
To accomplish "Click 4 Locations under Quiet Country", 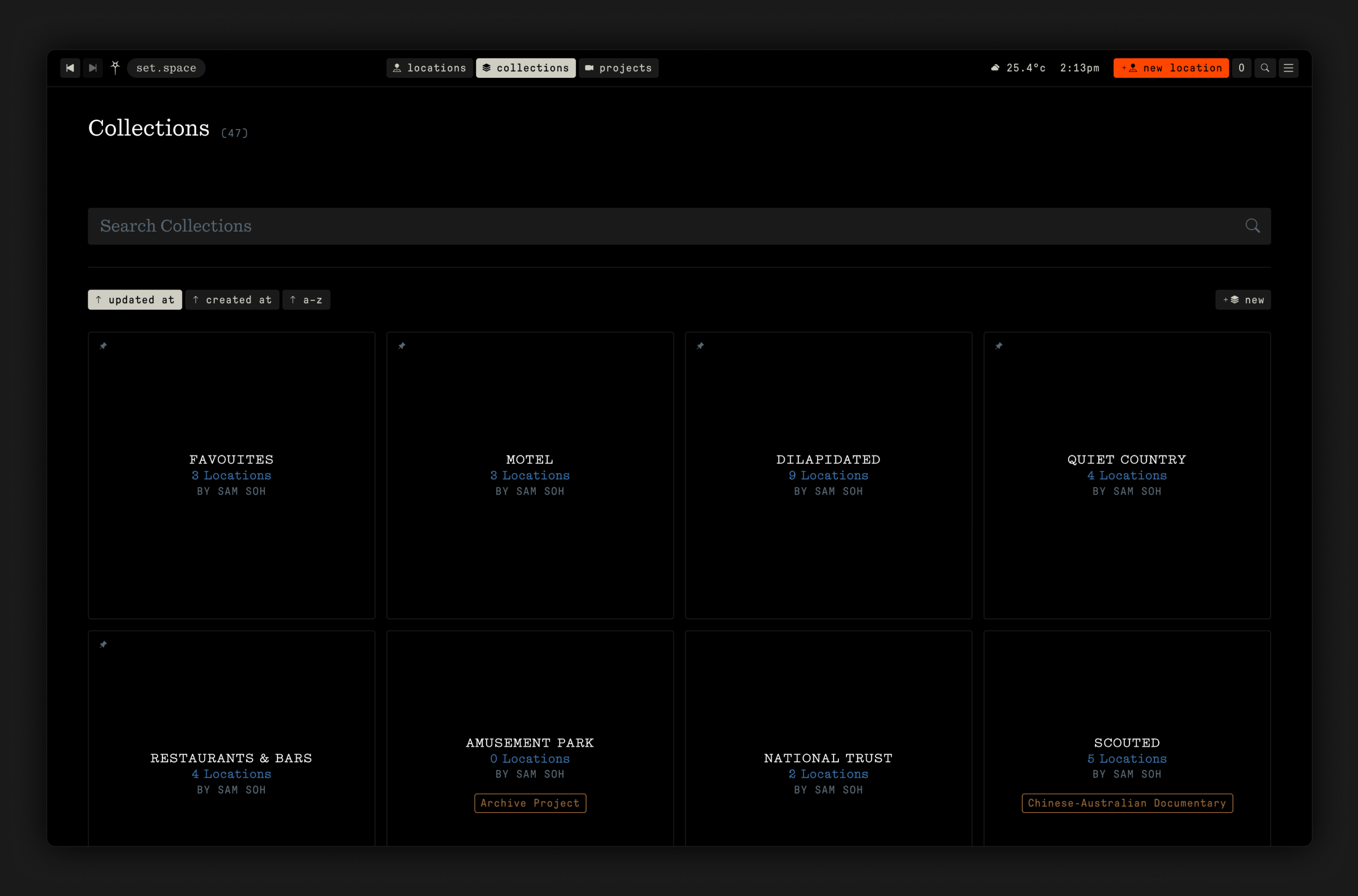I will [1126, 475].
